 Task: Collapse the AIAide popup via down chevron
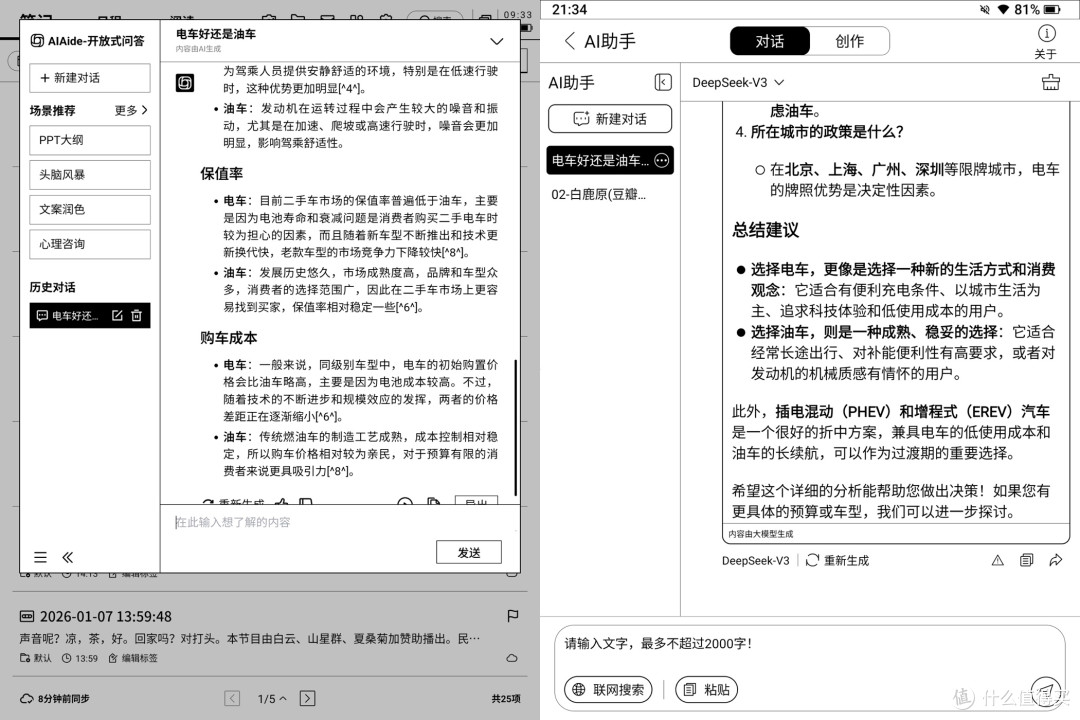pyautogui.click(x=497, y=41)
